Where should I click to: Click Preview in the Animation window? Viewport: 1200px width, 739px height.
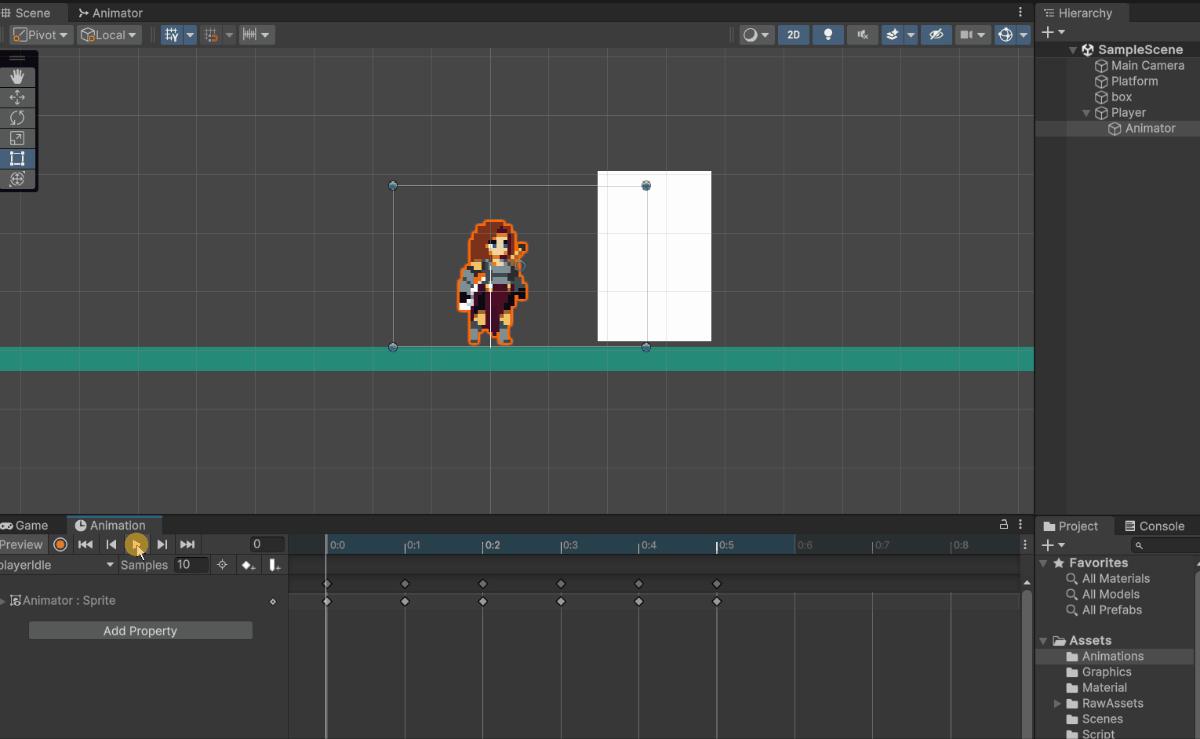point(20,544)
